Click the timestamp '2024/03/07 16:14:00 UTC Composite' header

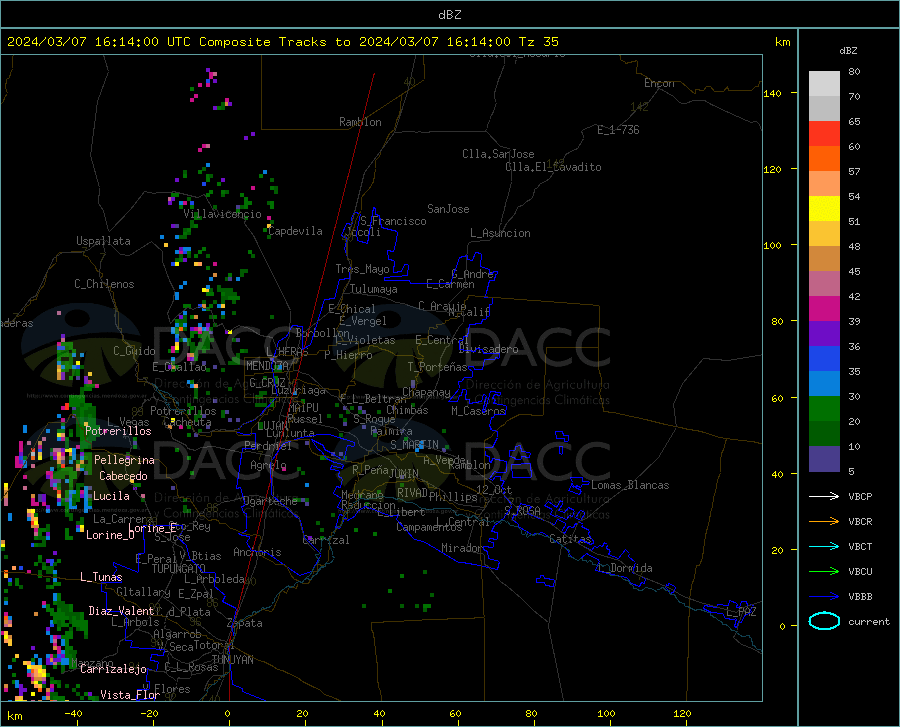coord(139,42)
